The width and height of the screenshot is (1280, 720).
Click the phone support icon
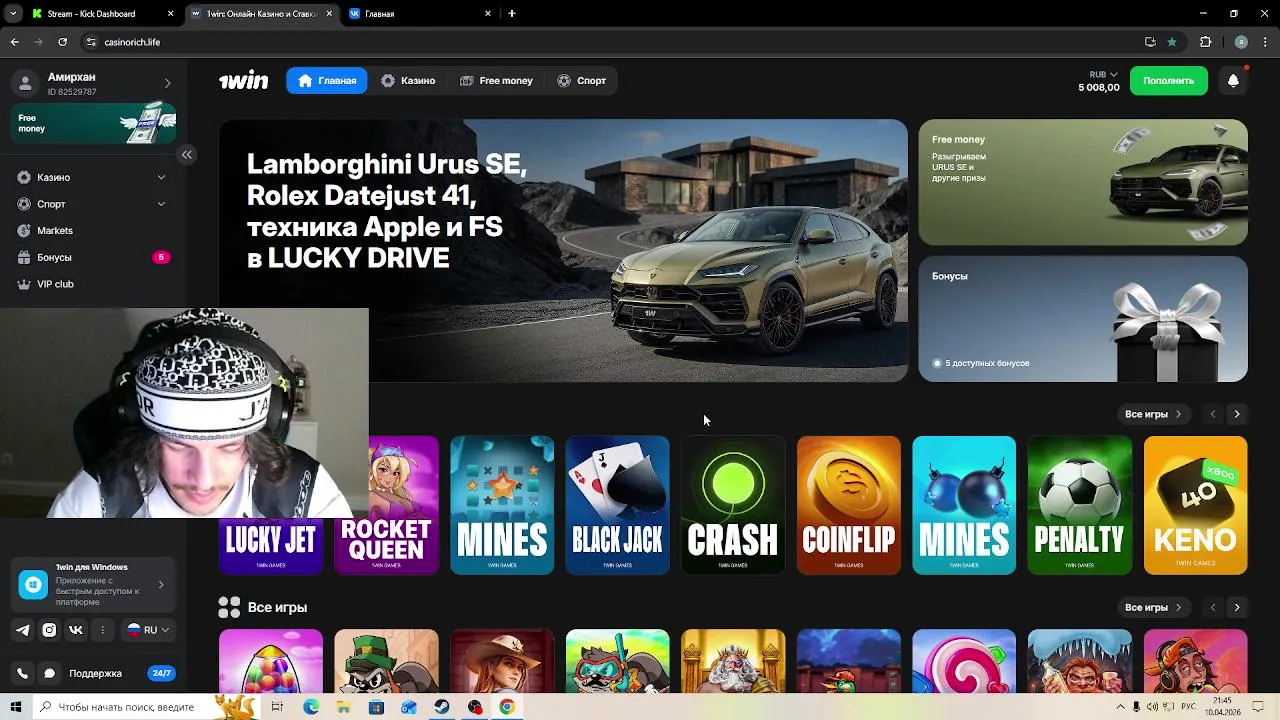coord(23,674)
